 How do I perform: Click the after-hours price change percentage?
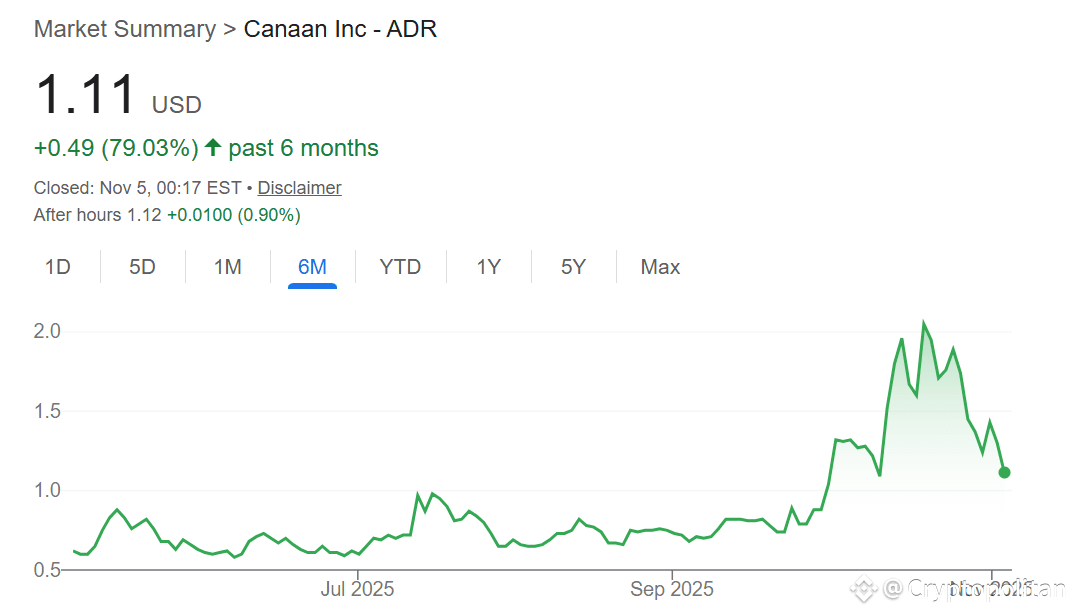[268, 214]
